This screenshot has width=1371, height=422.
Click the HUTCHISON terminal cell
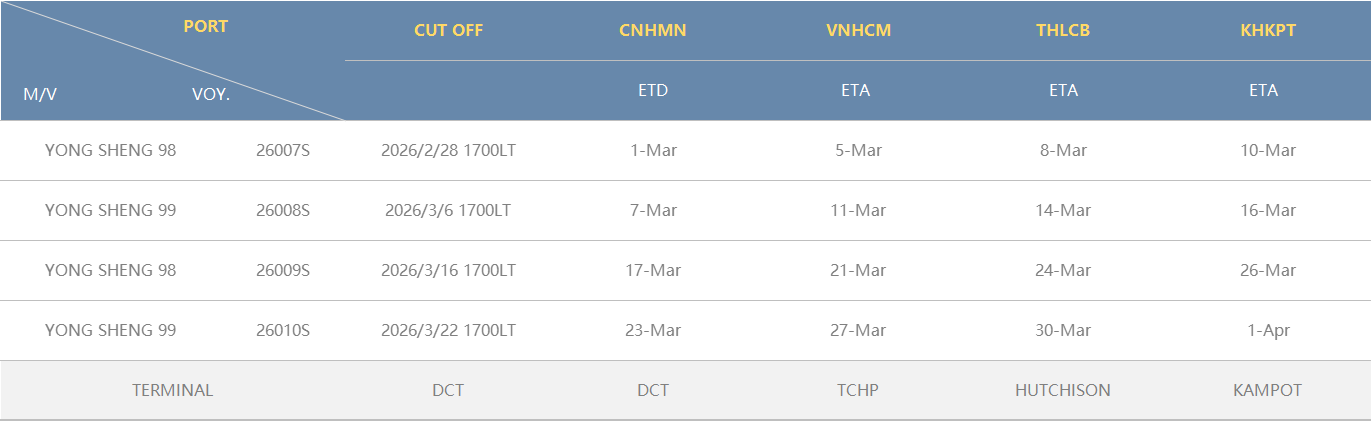coord(1063,391)
